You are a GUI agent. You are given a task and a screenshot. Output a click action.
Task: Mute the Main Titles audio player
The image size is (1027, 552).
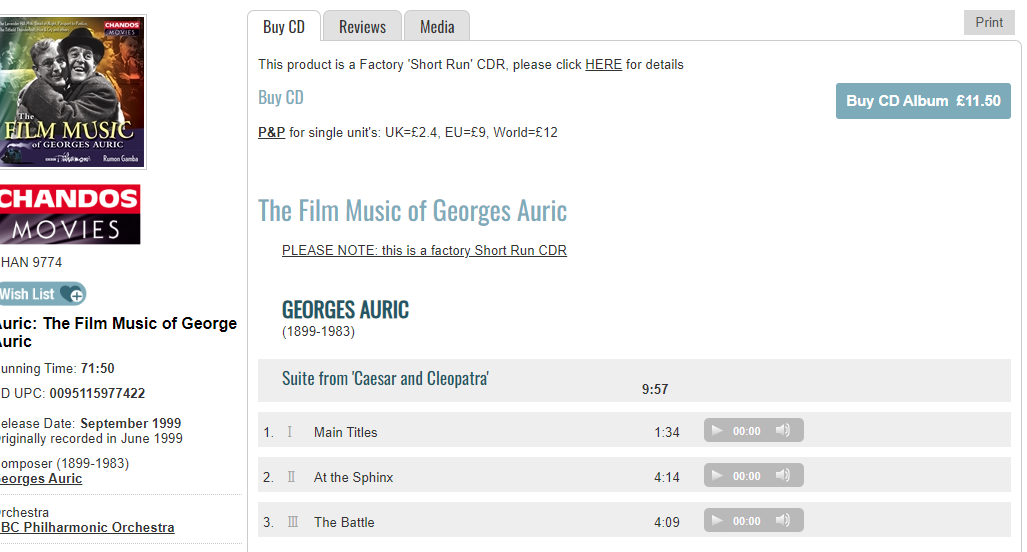click(783, 431)
